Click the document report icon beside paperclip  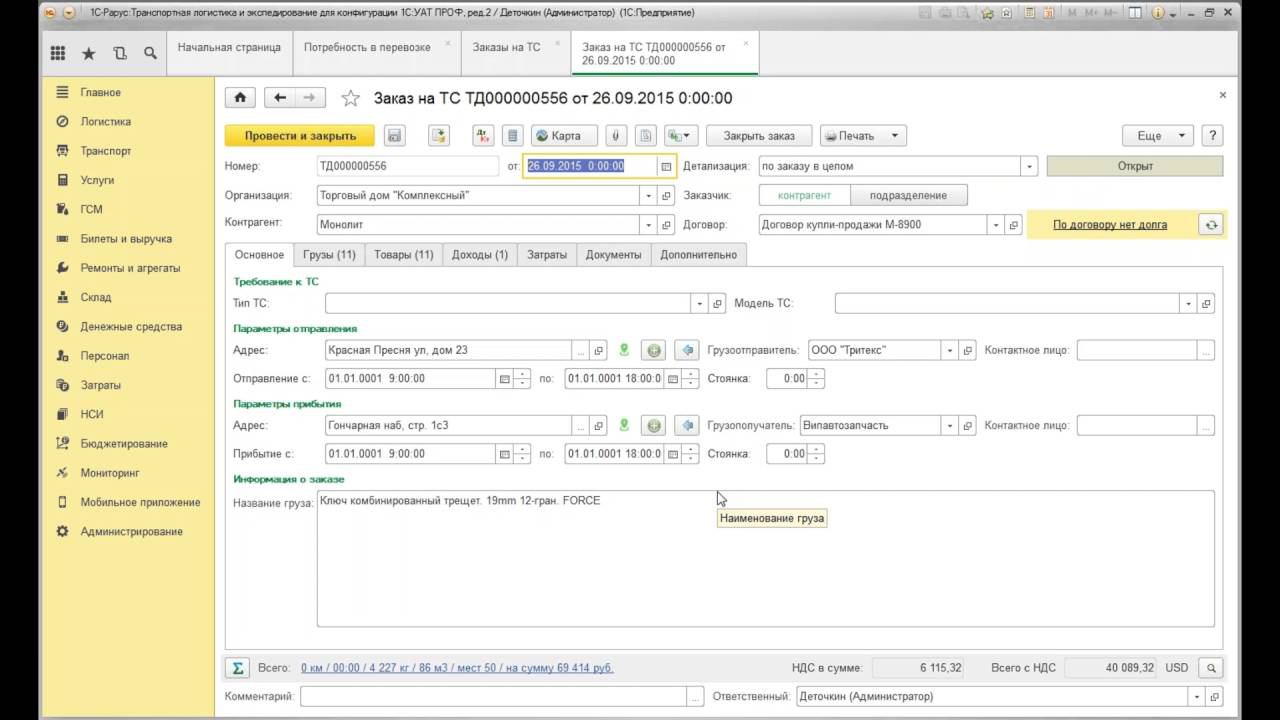coord(646,136)
